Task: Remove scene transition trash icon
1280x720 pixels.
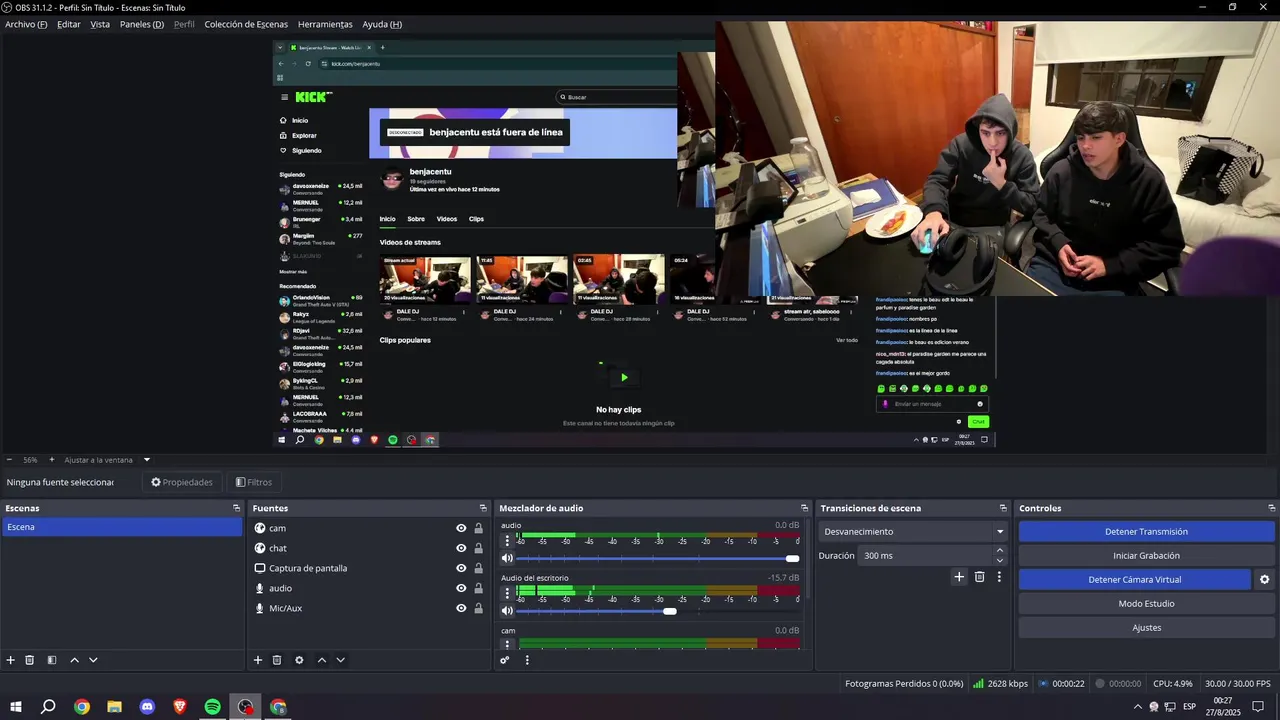Action: (980, 577)
